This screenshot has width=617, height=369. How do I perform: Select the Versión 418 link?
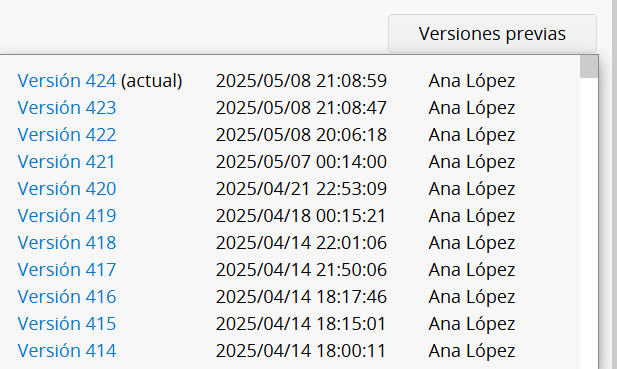click(x=67, y=243)
